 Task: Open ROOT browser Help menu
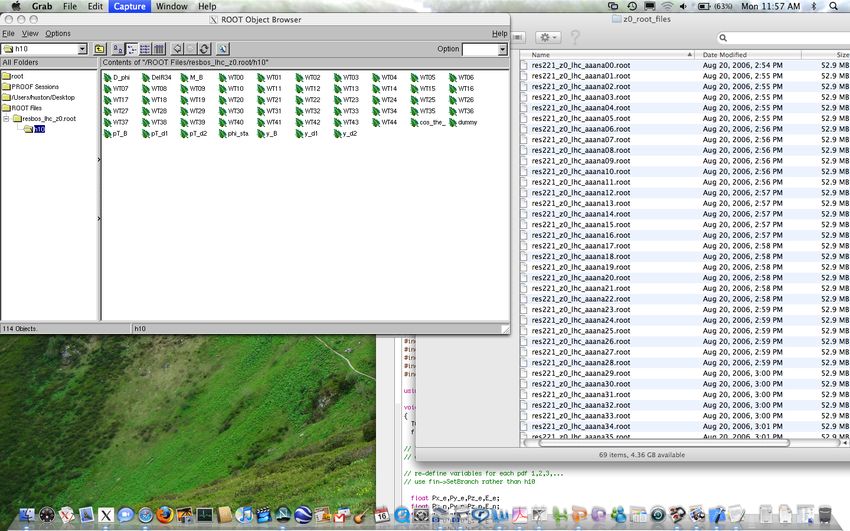tap(499, 34)
